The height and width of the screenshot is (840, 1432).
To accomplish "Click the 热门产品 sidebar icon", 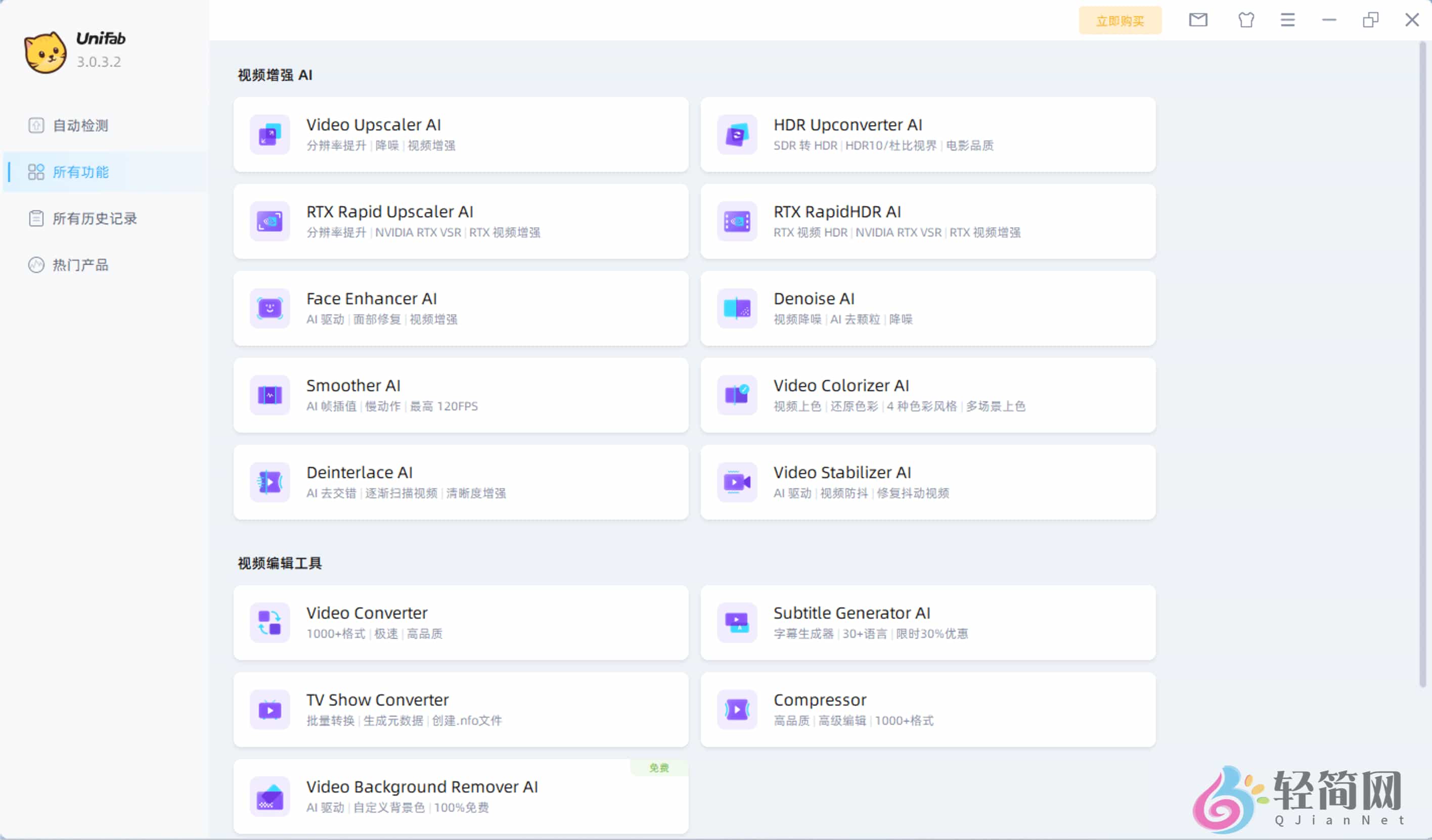I will 36,265.
